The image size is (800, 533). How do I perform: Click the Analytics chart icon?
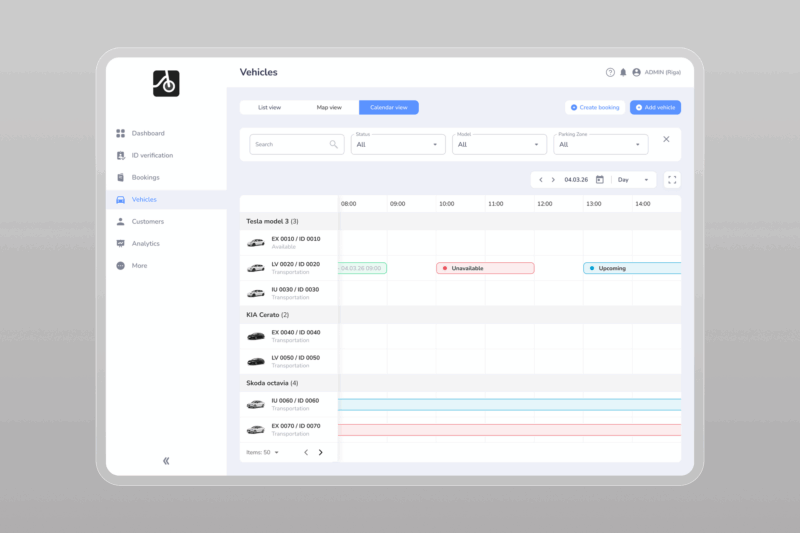[120, 243]
